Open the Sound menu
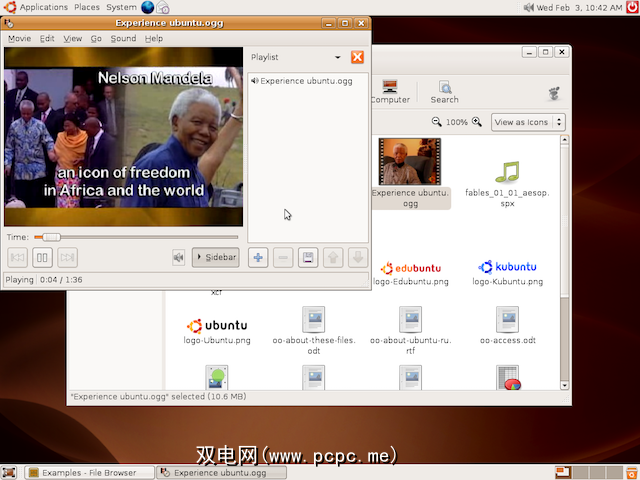This screenshot has width=640, height=480. [123, 38]
